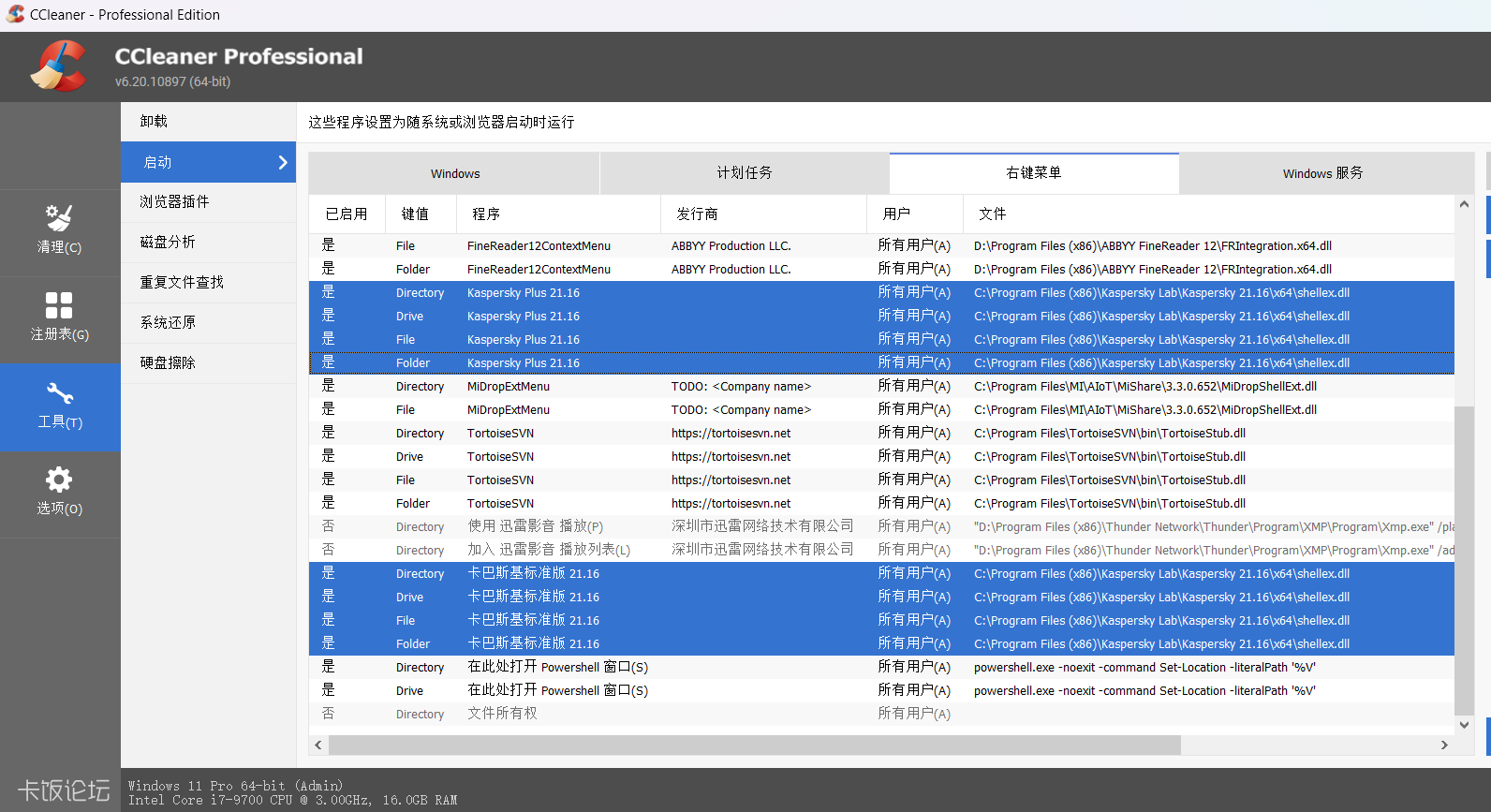Open the 卸载 uninstall page
Screen dimensions: 1491x812
(x=208, y=122)
